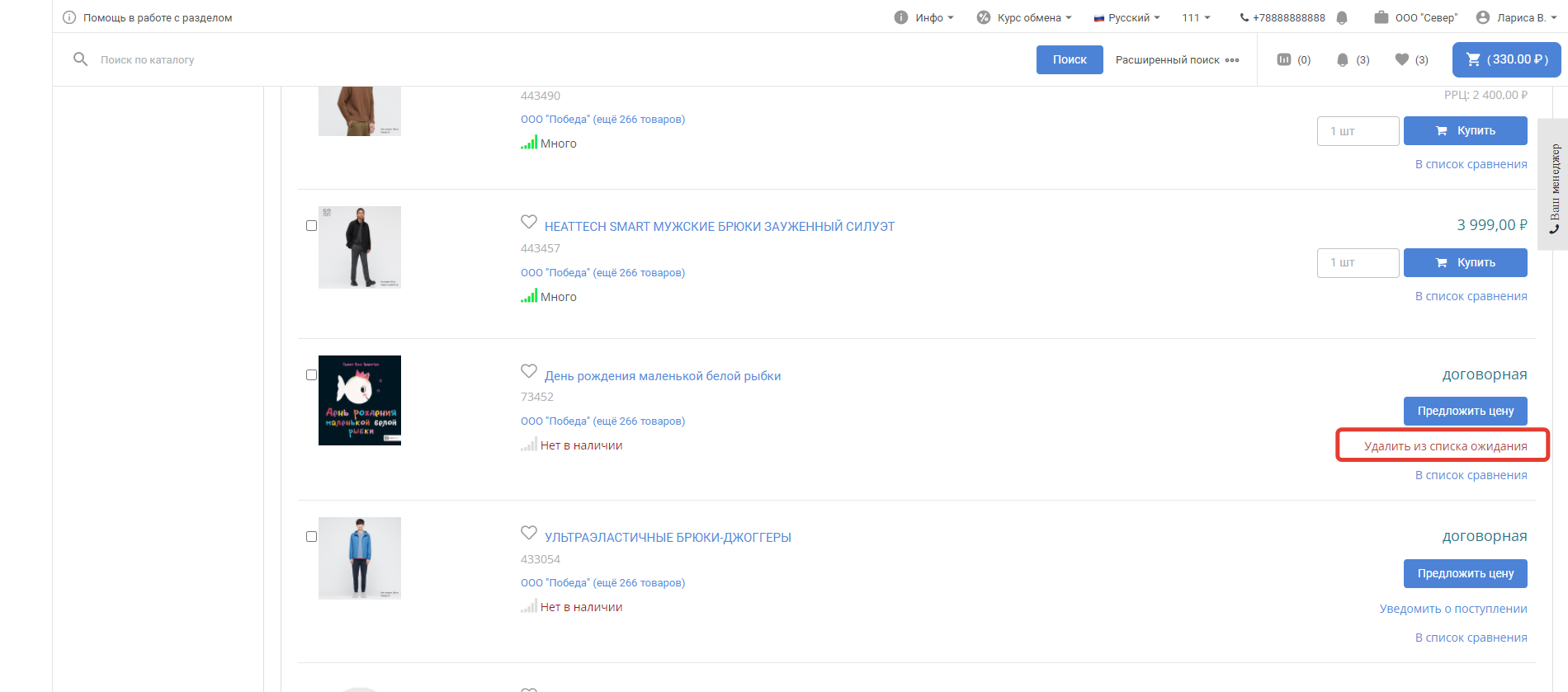Open the waiting list bell icon (3)
The image size is (1568, 692).
(1343, 59)
